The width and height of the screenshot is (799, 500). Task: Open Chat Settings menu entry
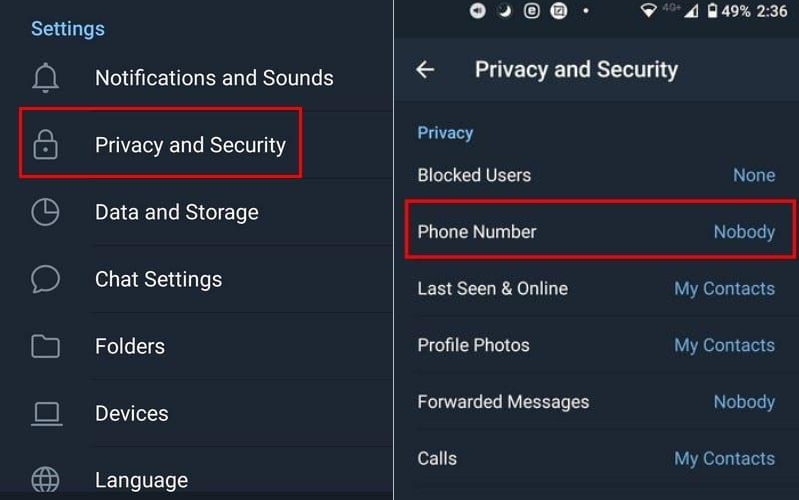(x=158, y=279)
